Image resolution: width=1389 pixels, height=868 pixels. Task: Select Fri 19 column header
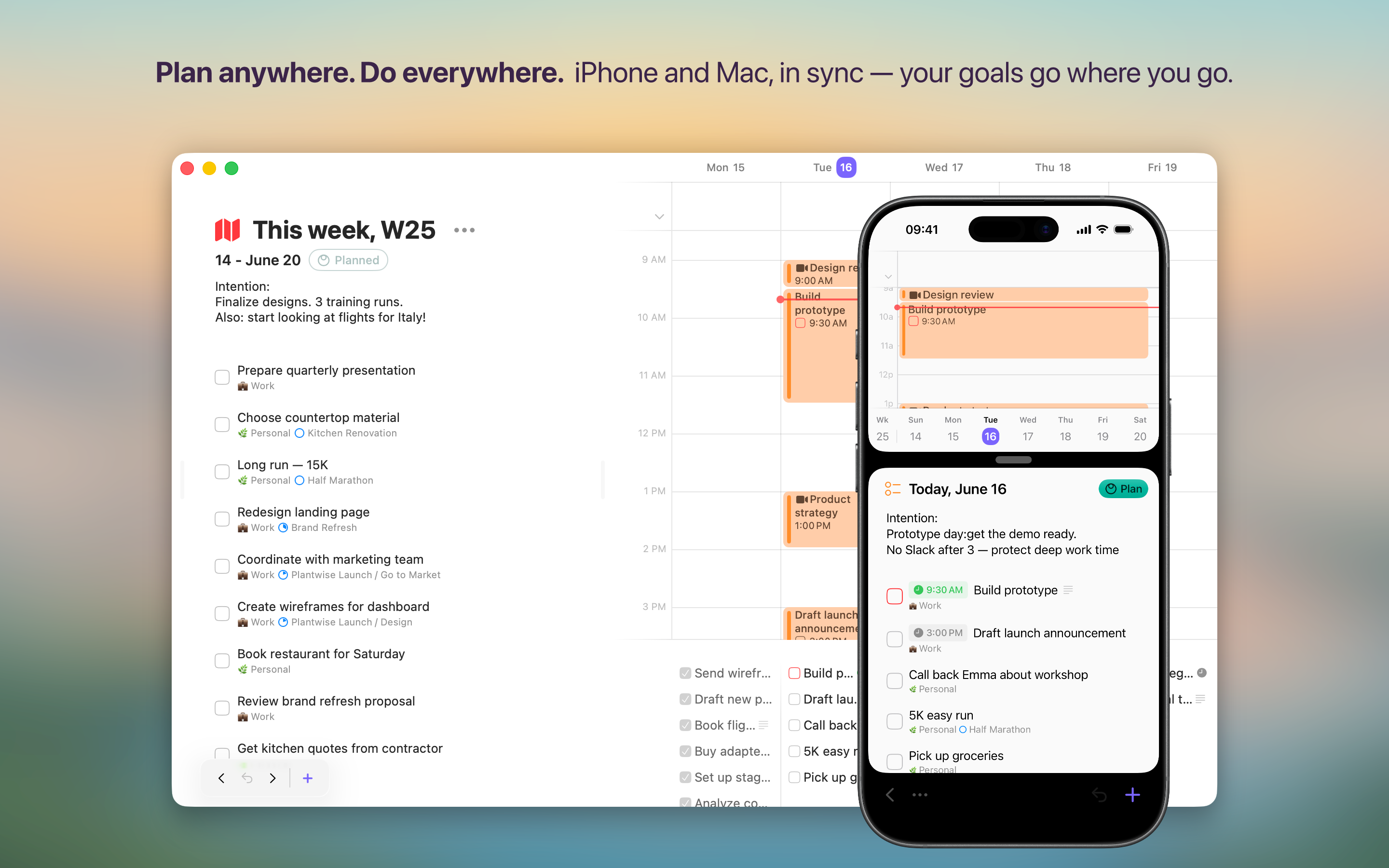1162,167
